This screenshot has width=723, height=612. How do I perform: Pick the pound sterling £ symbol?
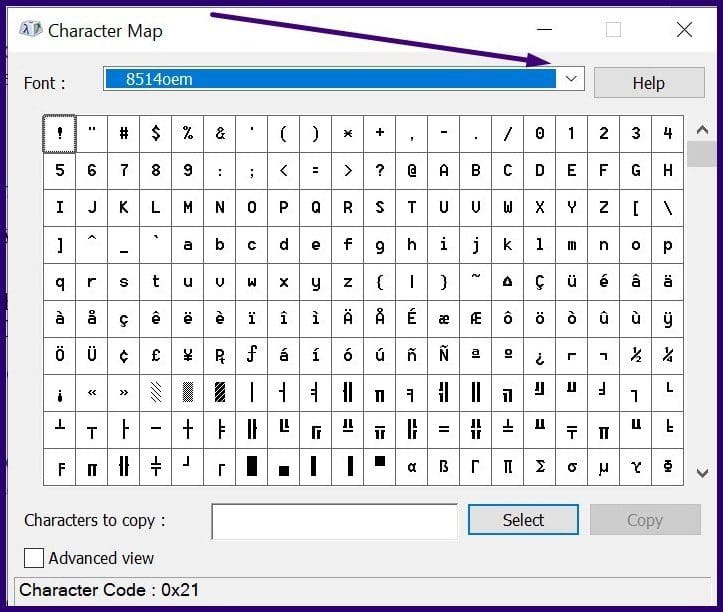pyautogui.click(x=156, y=355)
